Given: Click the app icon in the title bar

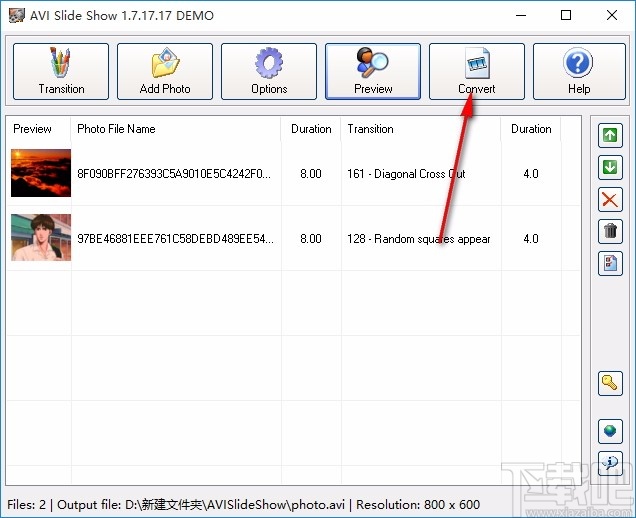Looking at the screenshot, I should coord(17,15).
